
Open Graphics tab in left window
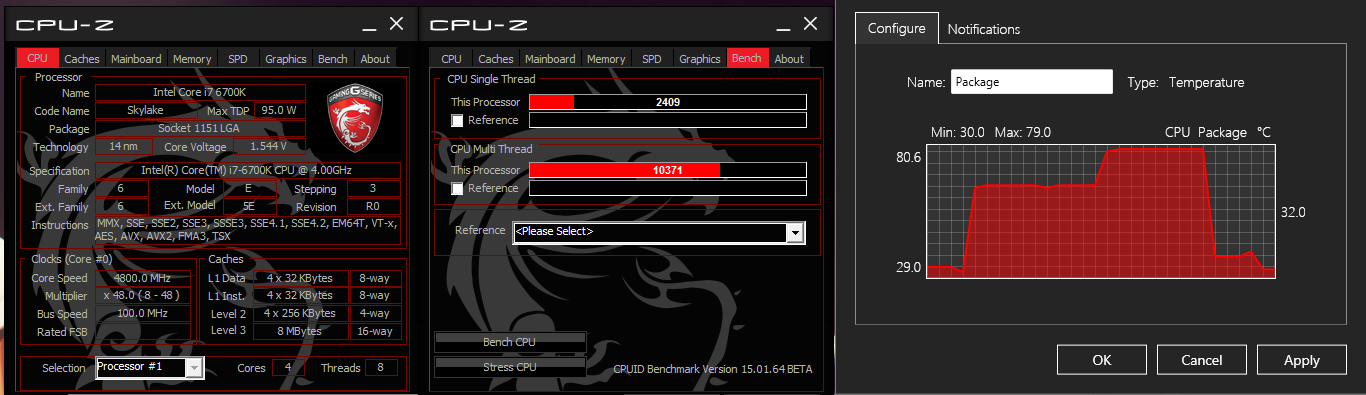(286, 59)
